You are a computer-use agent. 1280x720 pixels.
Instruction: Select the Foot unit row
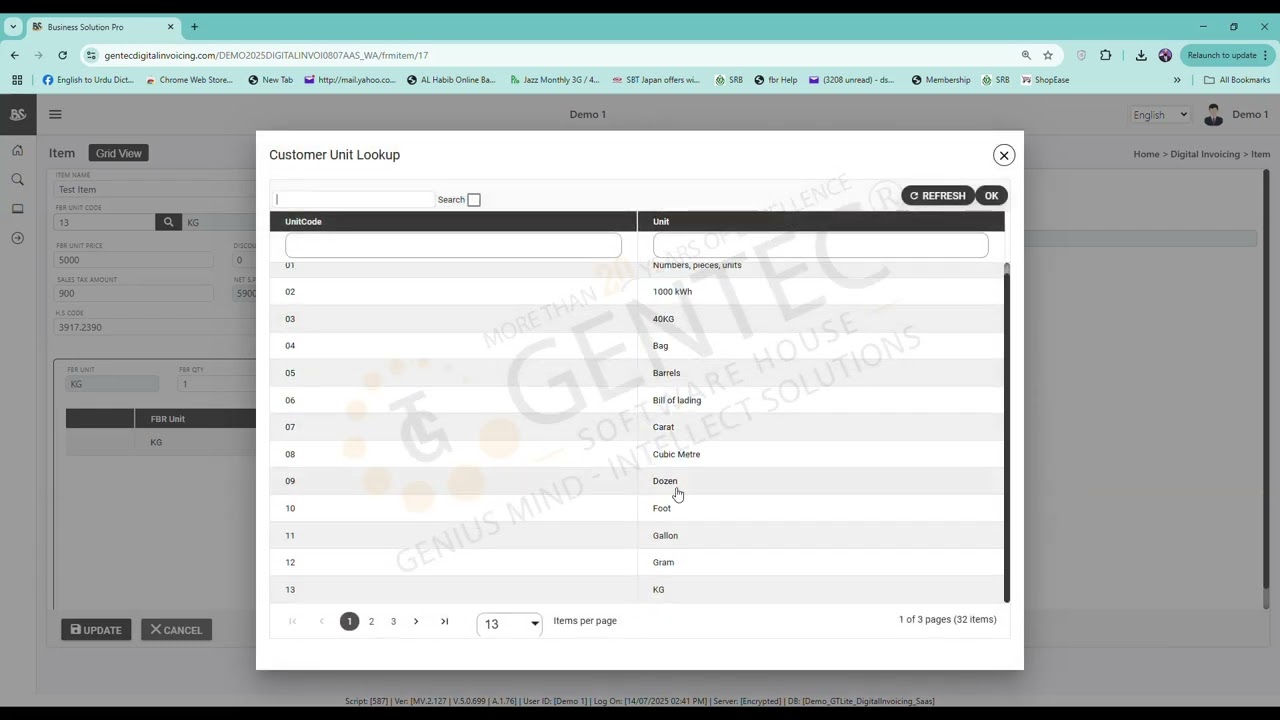636,508
